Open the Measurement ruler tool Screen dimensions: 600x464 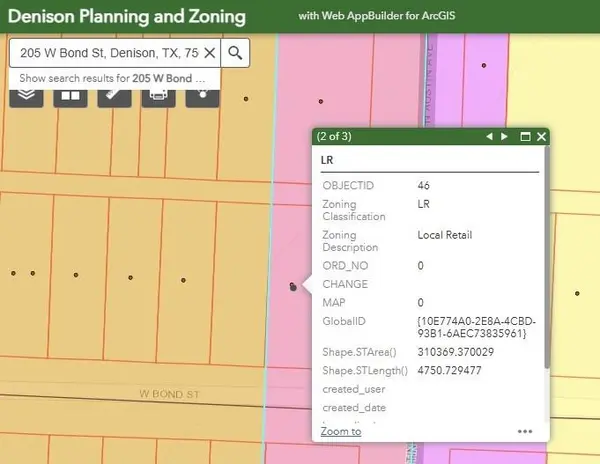114,97
